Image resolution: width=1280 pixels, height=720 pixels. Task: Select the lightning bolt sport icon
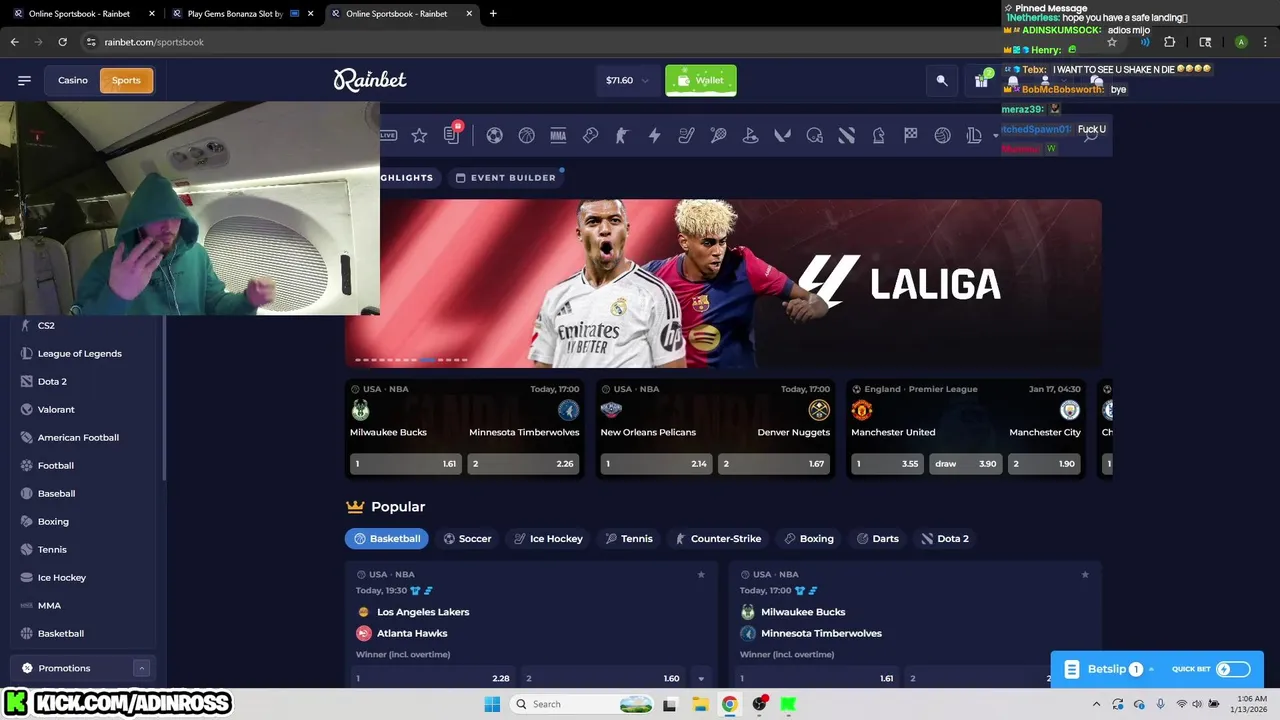pos(654,135)
